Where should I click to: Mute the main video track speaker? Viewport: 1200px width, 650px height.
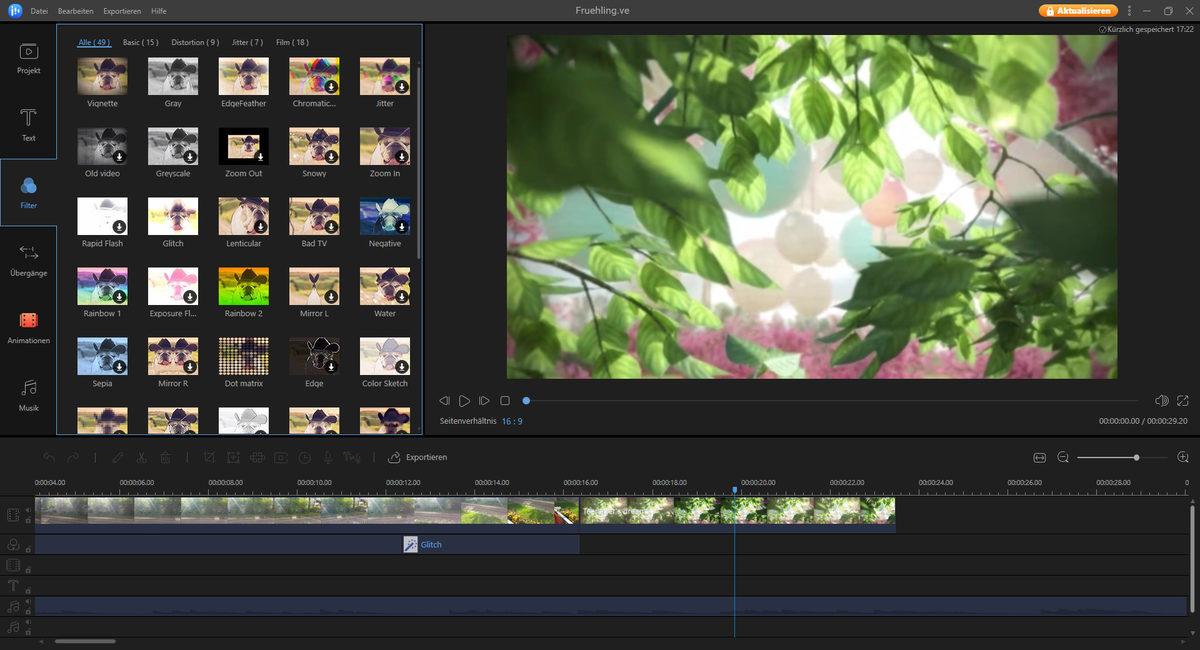pos(28,508)
